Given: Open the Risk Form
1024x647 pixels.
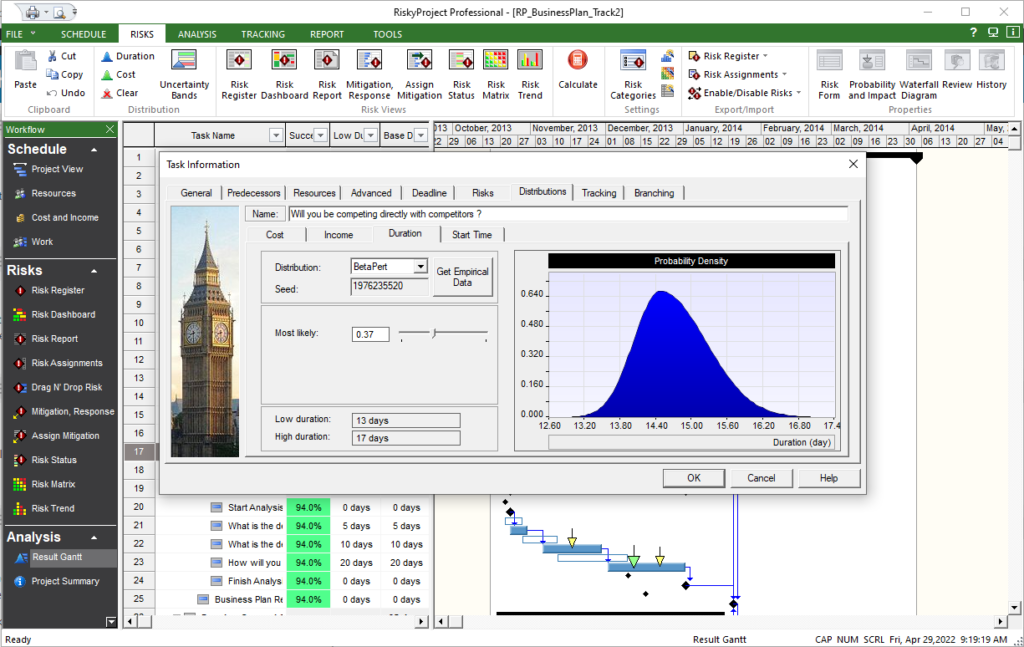Looking at the screenshot, I should [x=829, y=70].
